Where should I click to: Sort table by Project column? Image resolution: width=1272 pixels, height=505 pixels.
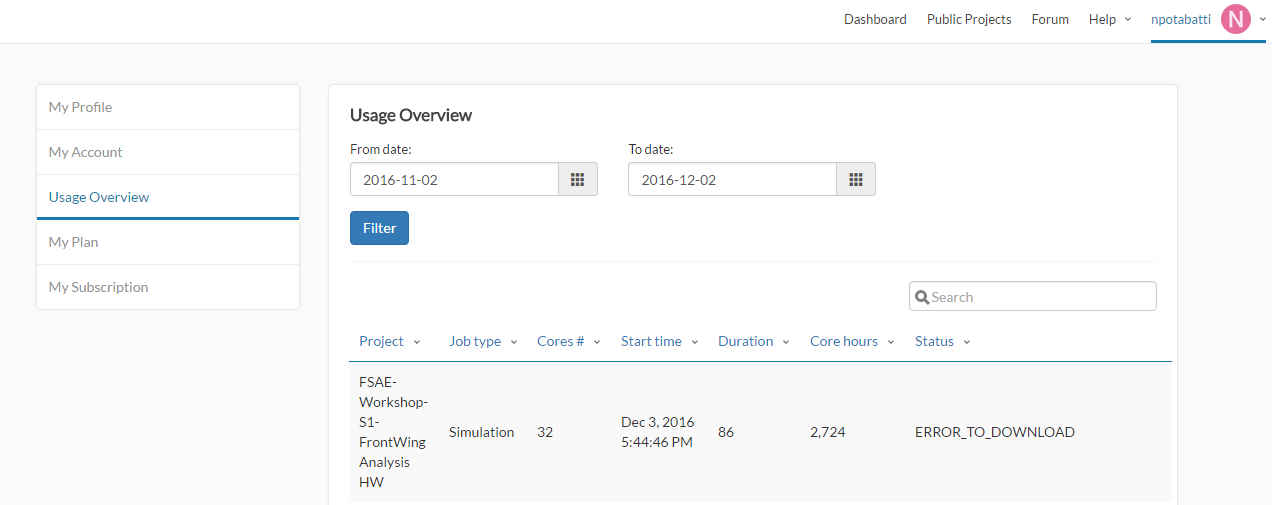[x=389, y=341]
